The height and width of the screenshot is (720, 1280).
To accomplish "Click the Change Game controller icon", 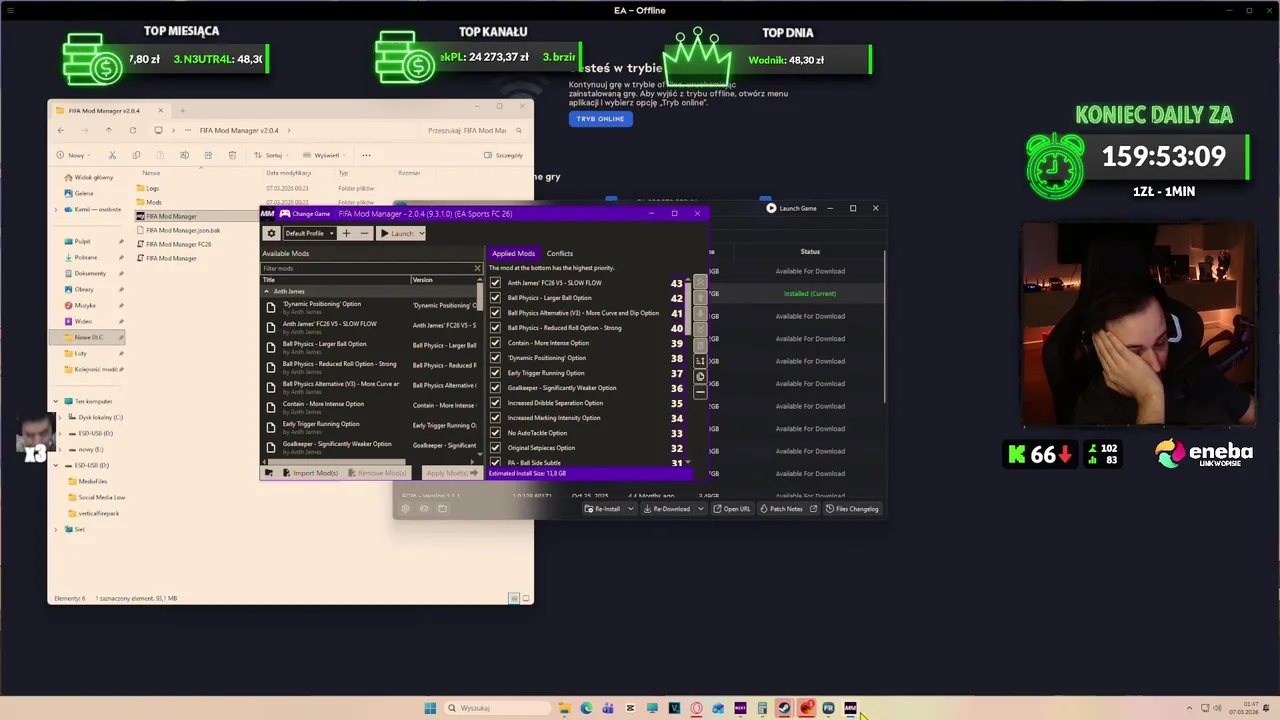I will click(285, 213).
